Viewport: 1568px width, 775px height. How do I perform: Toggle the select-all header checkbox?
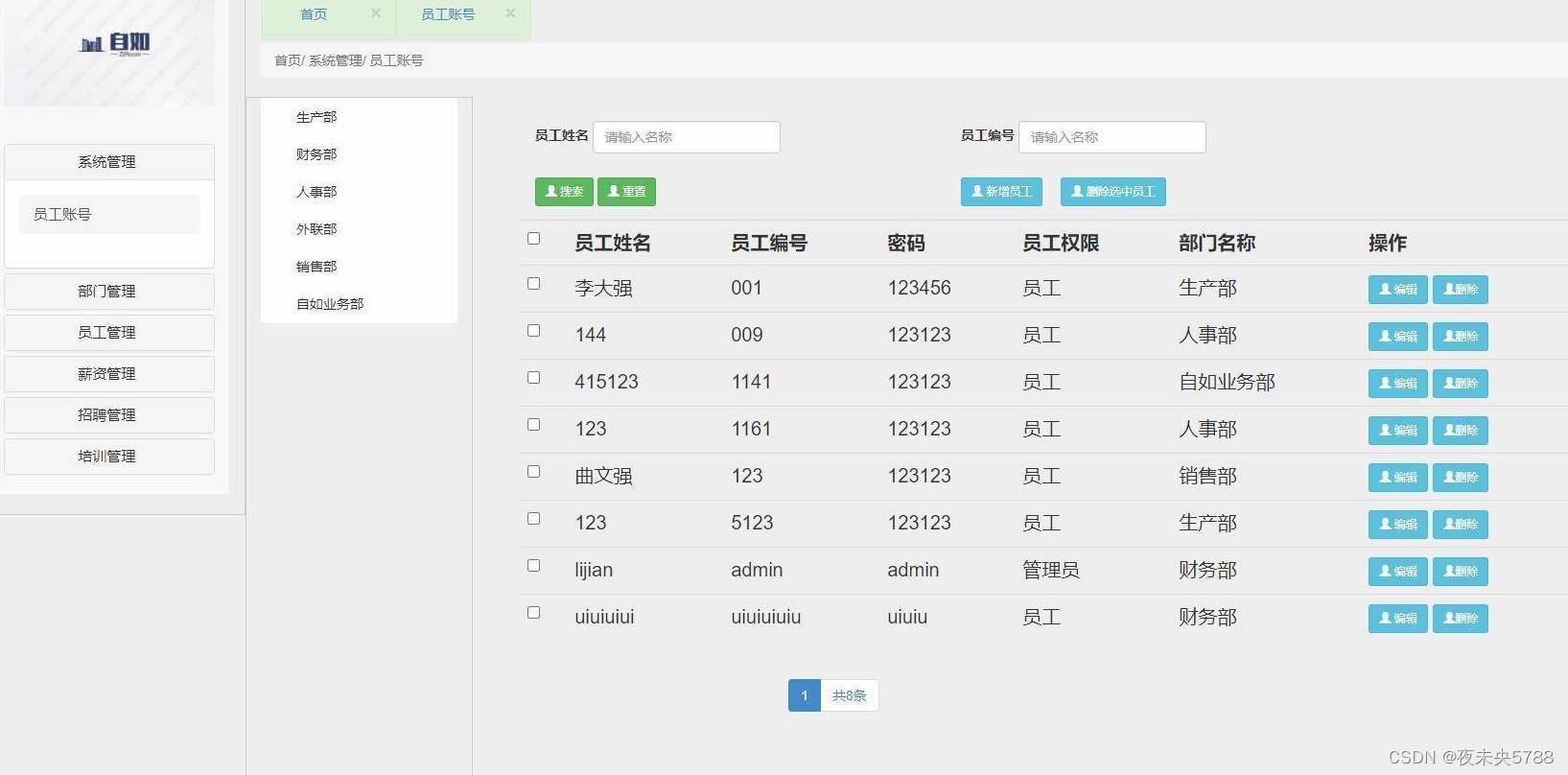click(534, 239)
